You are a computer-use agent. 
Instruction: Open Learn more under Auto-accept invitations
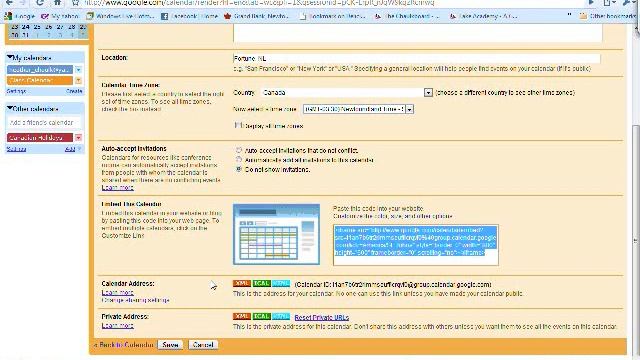pos(118,187)
